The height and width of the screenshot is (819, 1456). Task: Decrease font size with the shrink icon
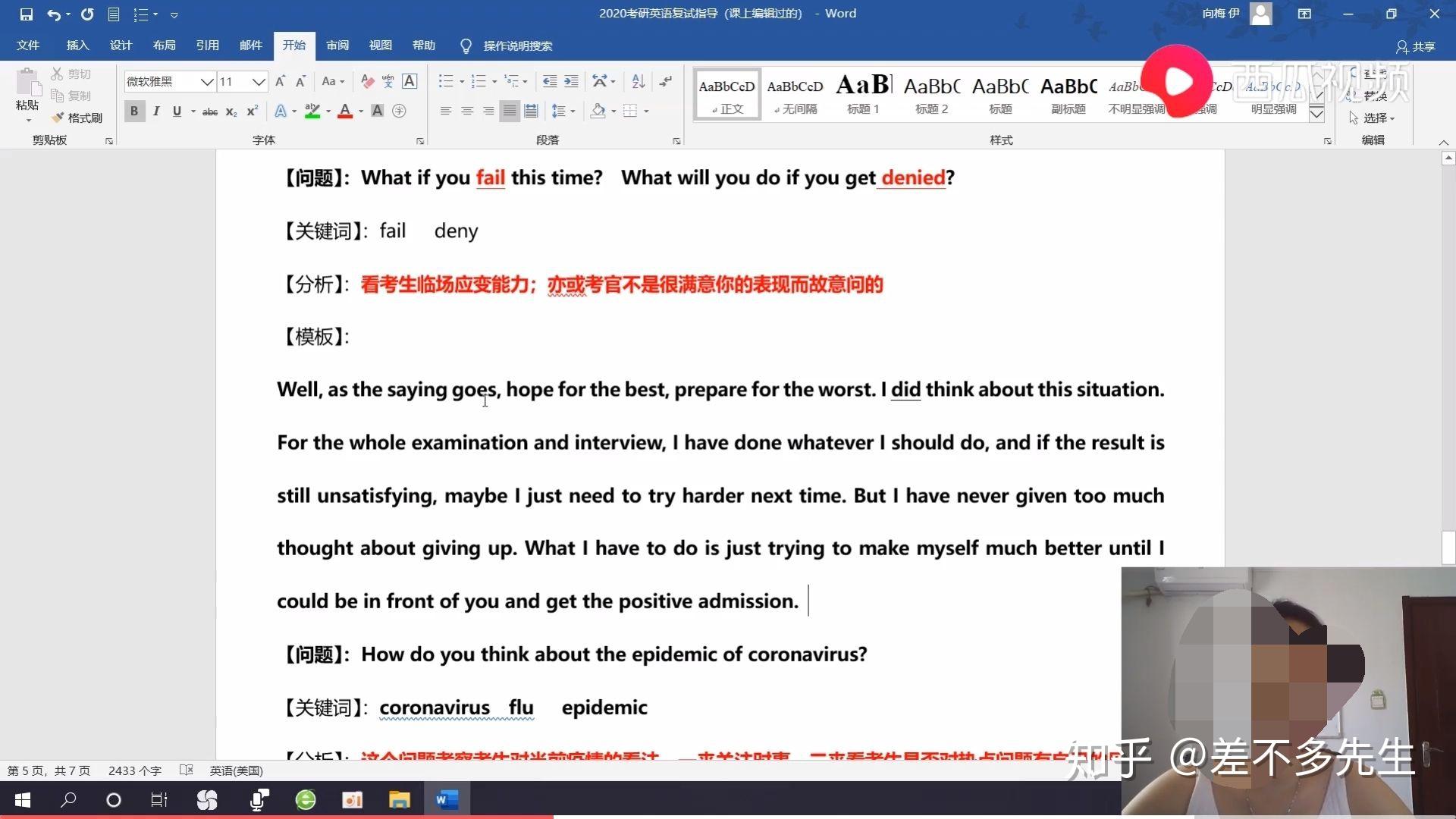[x=301, y=81]
